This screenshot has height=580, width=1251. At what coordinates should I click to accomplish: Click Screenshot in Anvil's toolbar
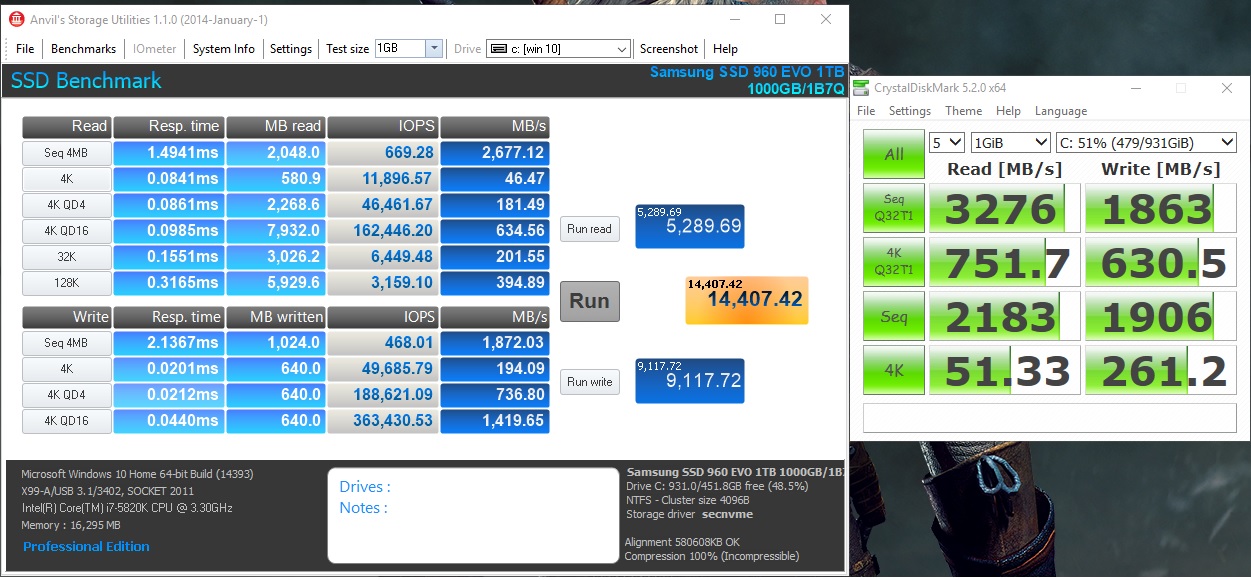coord(669,49)
